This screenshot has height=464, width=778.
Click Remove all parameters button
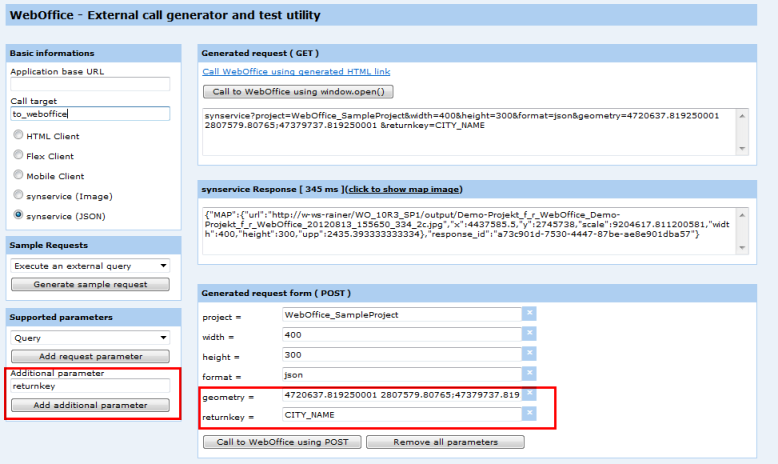tap(445, 442)
